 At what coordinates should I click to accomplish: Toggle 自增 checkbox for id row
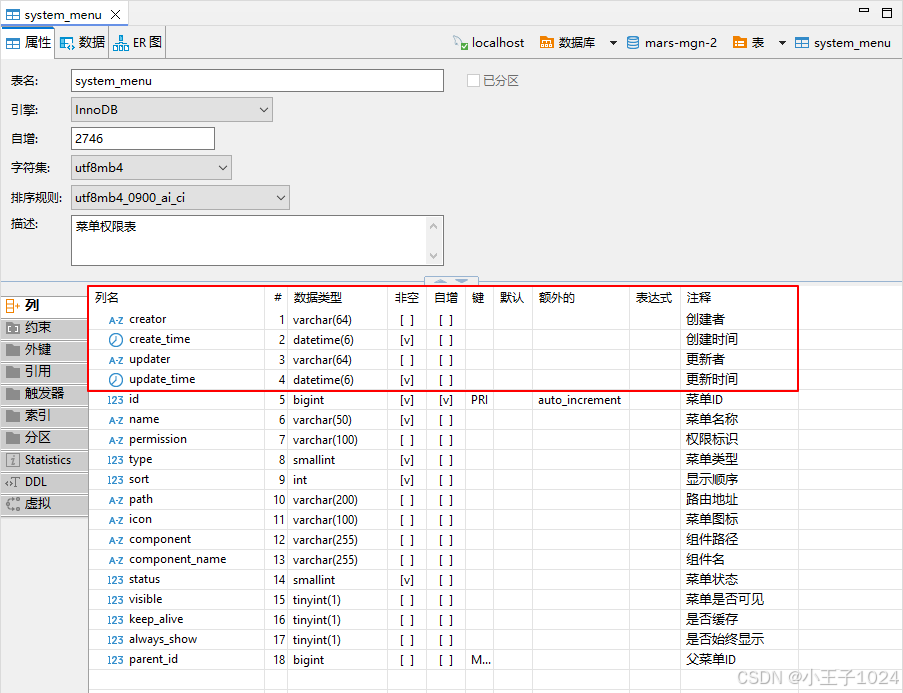click(x=446, y=400)
